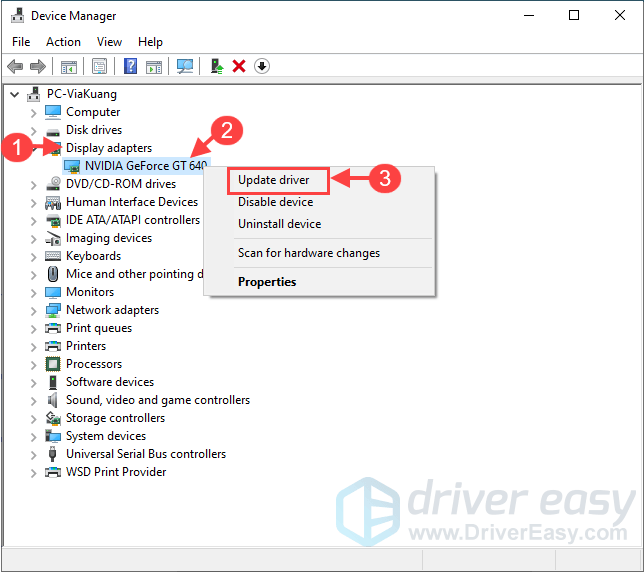
Task: Click the Sound controllers speaker icon
Action: [53, 400]
